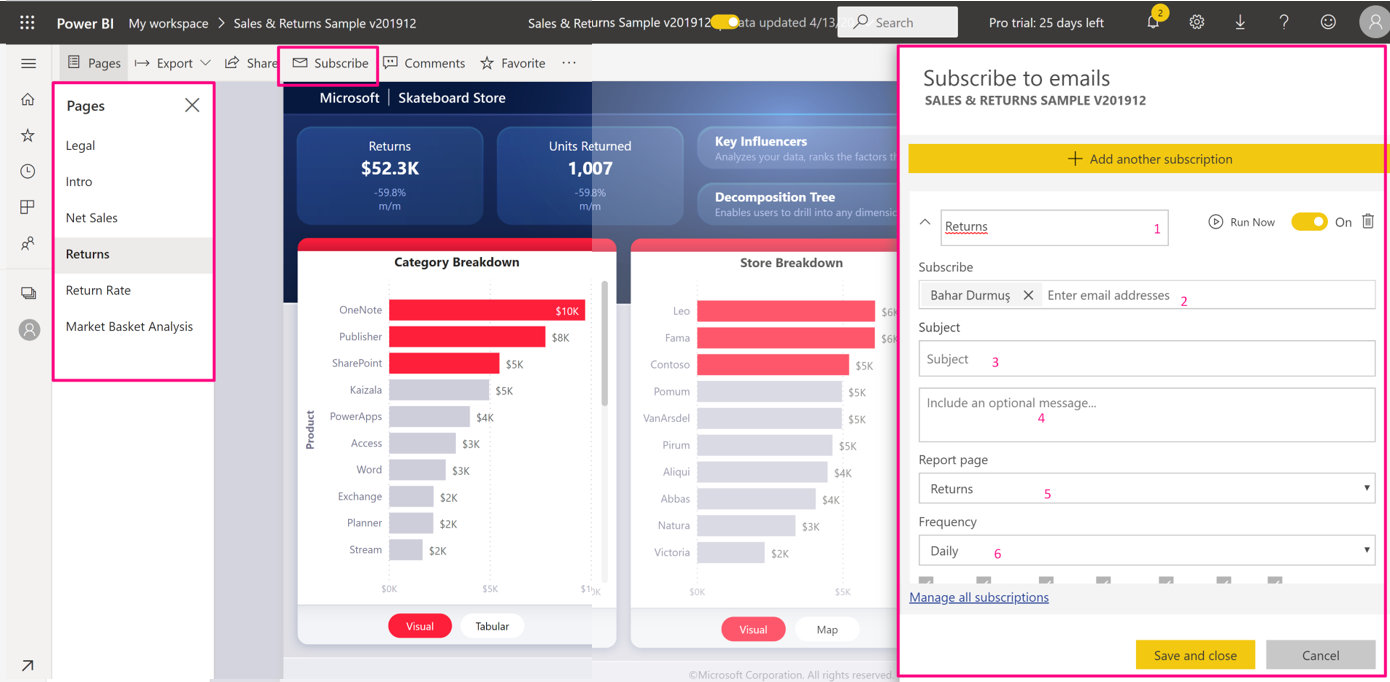
Task: Click Sales & Returns Sample v201912 breadcrumb
Action: click(x=325, y=22)
